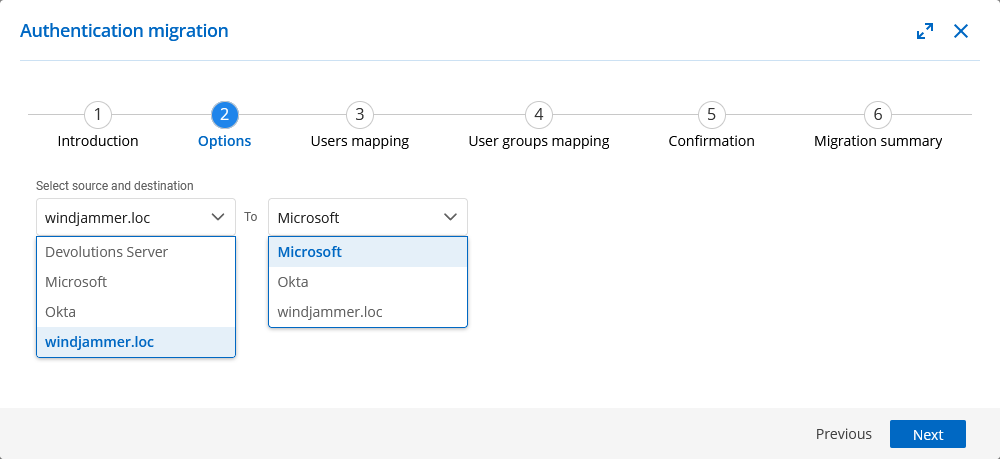Select Microsoft in the destination list

pyautogui.click(x=368, y=252)
